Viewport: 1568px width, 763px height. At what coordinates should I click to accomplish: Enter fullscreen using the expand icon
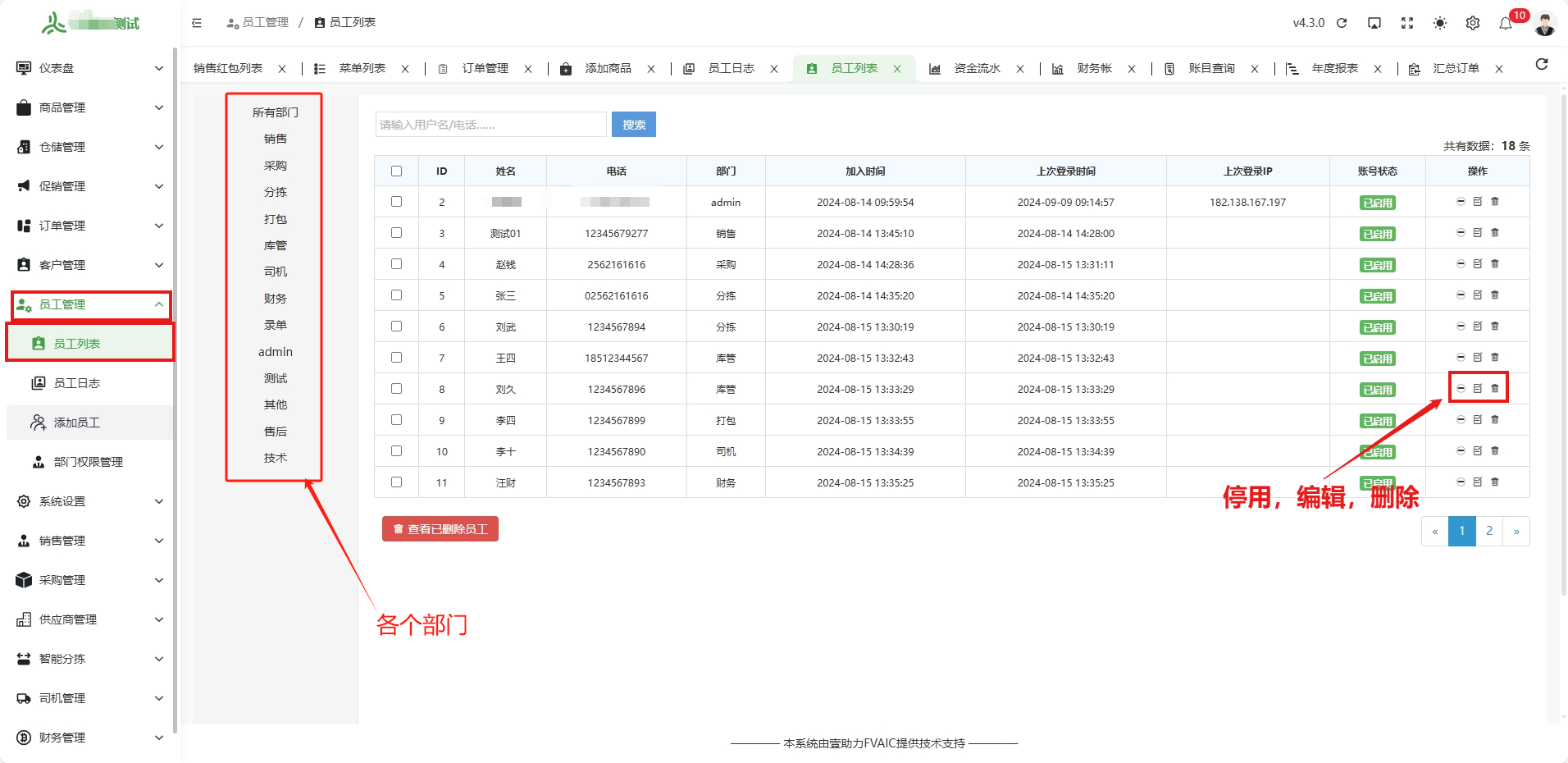(1407, 24)
